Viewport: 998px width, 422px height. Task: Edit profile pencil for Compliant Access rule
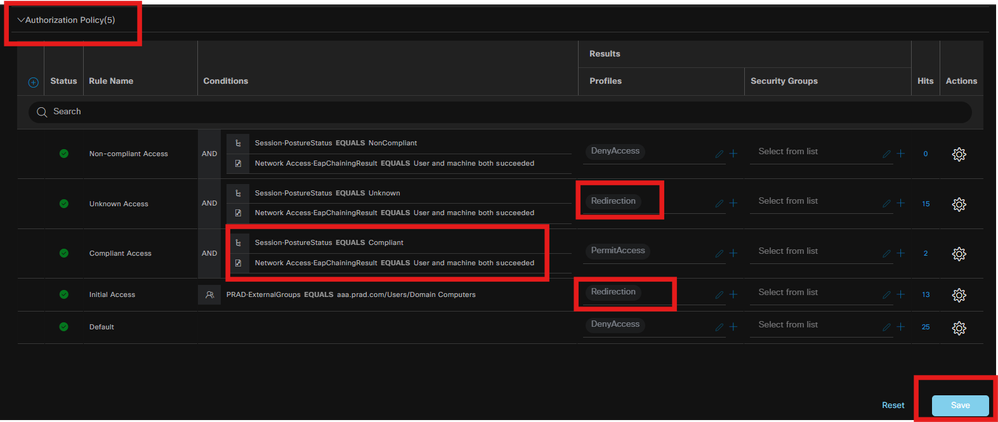click(x=719, y=253)
